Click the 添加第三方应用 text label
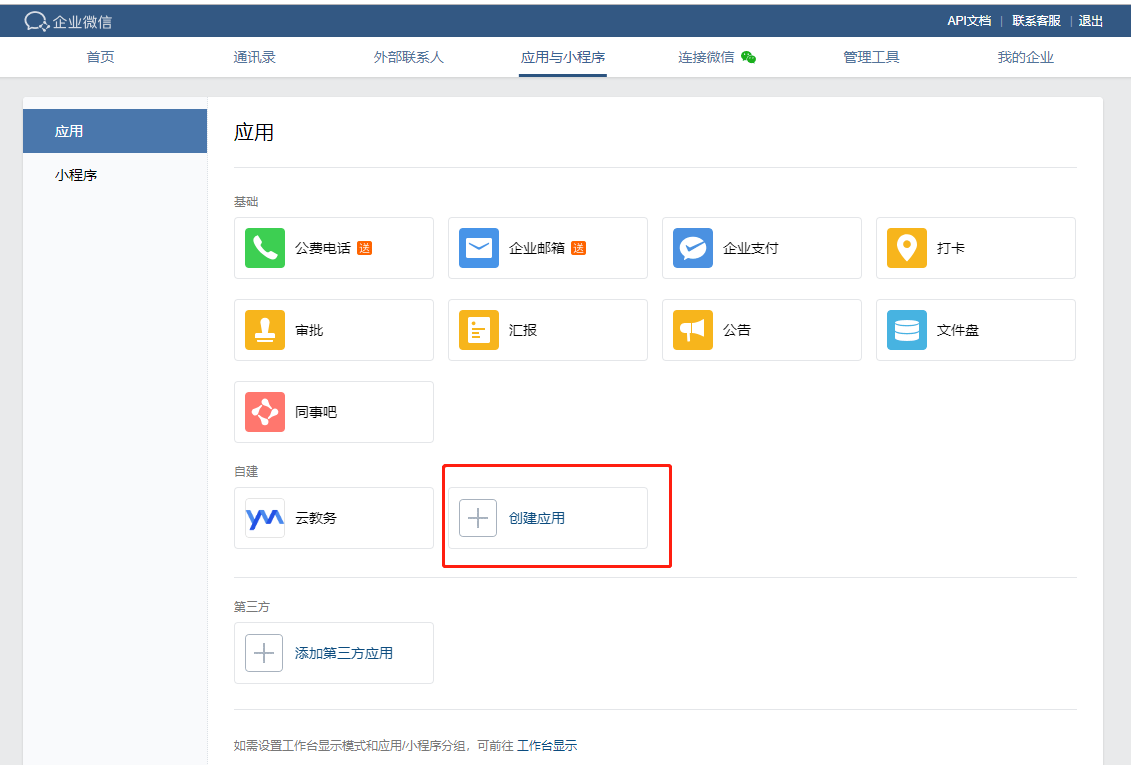 coord(343,653)
